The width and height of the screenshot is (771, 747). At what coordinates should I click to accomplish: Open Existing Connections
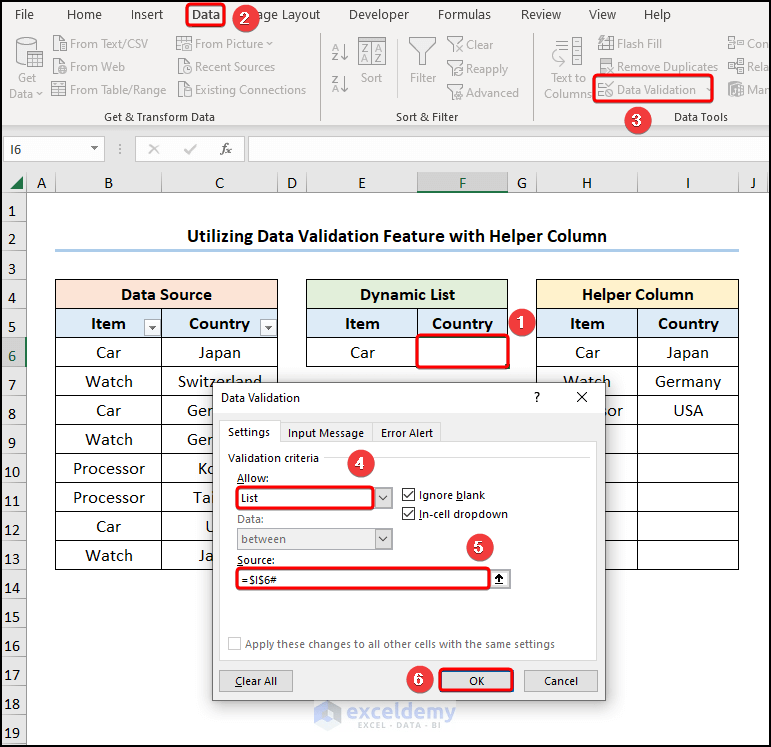point(242,90)
